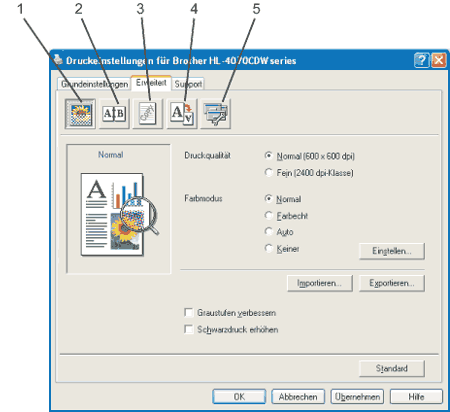The height and width of the screenshot is (412, 450).
Task: Open the Copy watermark settings icon
Action: 148,114
